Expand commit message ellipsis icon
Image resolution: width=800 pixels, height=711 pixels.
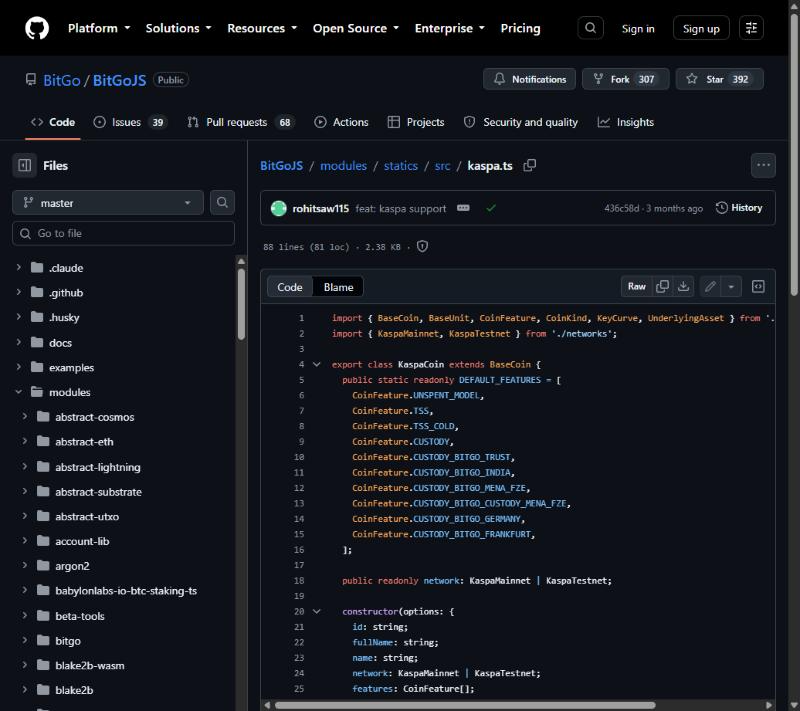tap(463, 208)
